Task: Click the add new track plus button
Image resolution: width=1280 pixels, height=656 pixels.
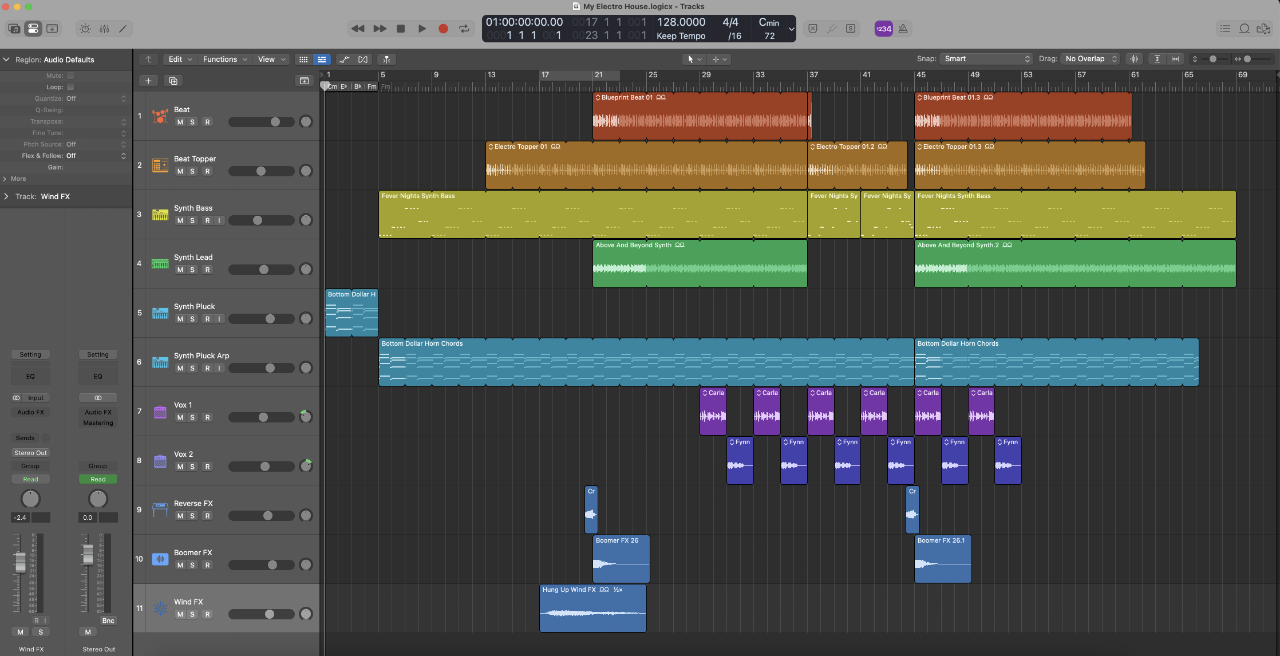Action: [148, 80]
